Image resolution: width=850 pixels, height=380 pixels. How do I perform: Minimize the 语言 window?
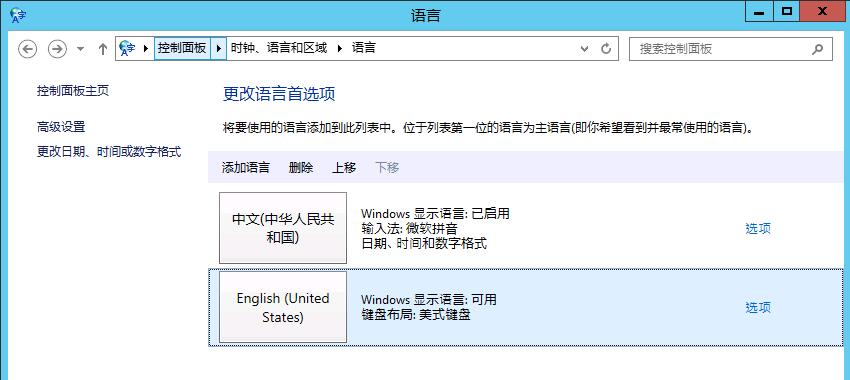(x=759, y=12)
